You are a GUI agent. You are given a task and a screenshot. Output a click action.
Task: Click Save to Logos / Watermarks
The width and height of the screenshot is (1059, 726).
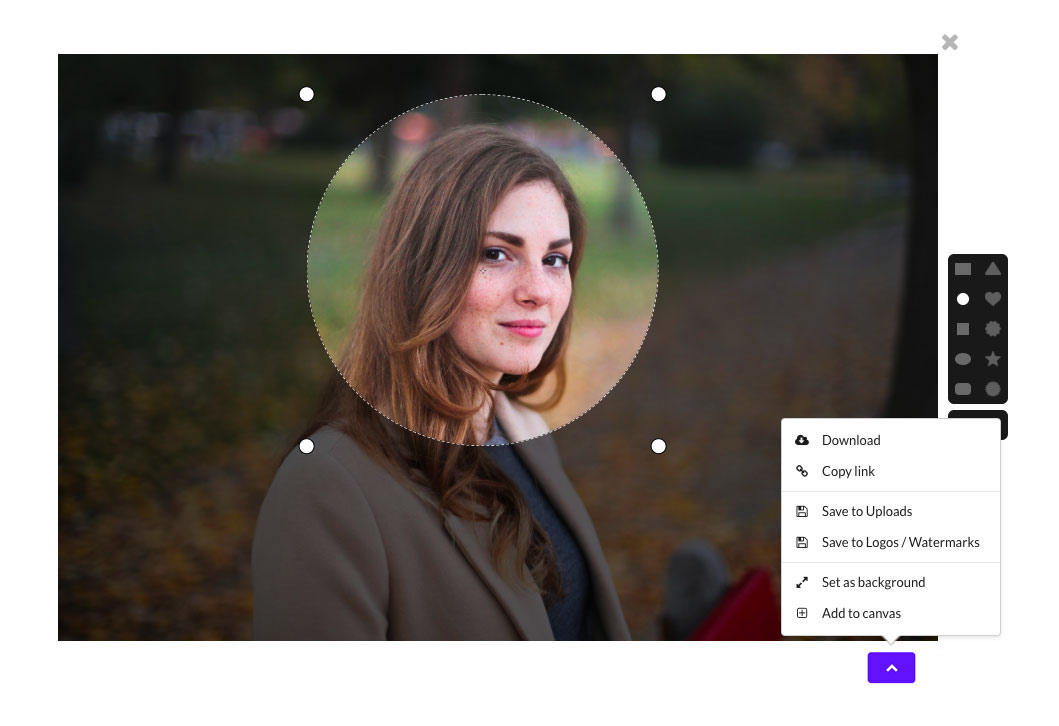click(900, 542)
